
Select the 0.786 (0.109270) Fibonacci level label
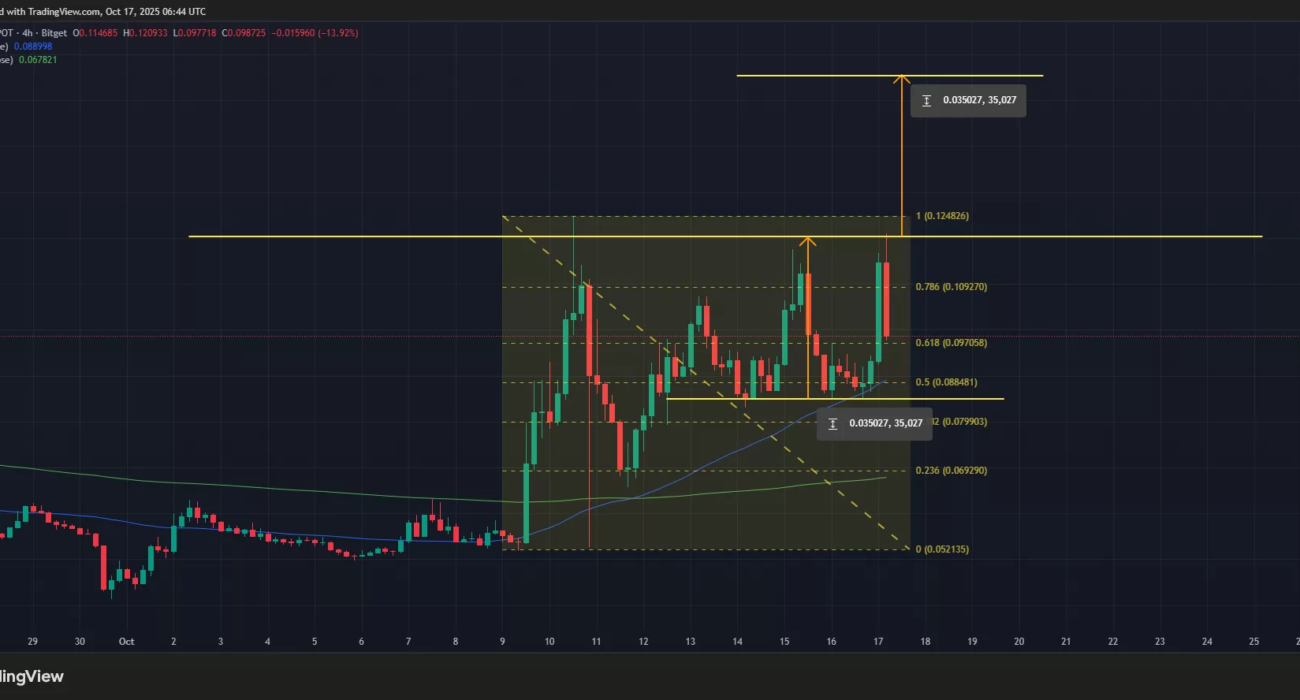coord(951,287)
